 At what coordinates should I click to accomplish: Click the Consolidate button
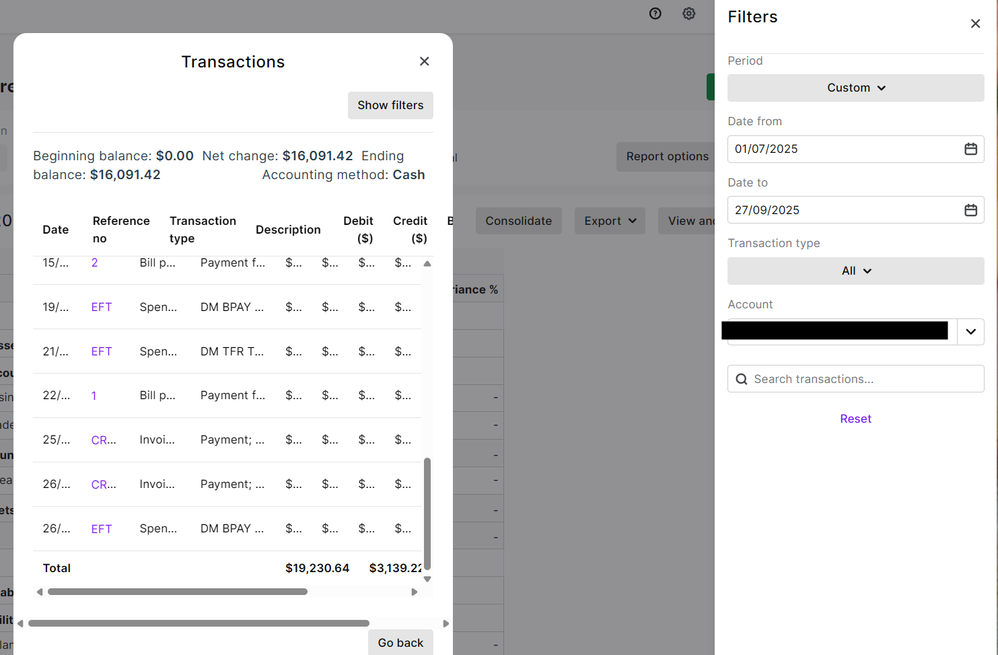click(x=518, y=221)
